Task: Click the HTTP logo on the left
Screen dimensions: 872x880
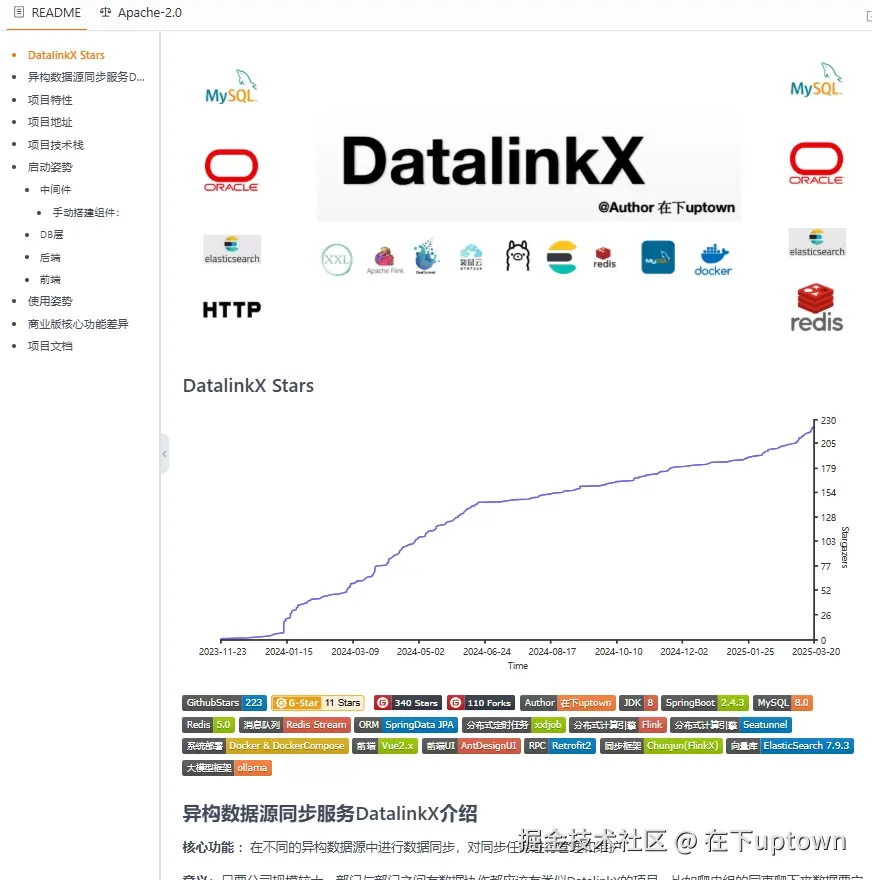Action: click(x=232, y=310)
